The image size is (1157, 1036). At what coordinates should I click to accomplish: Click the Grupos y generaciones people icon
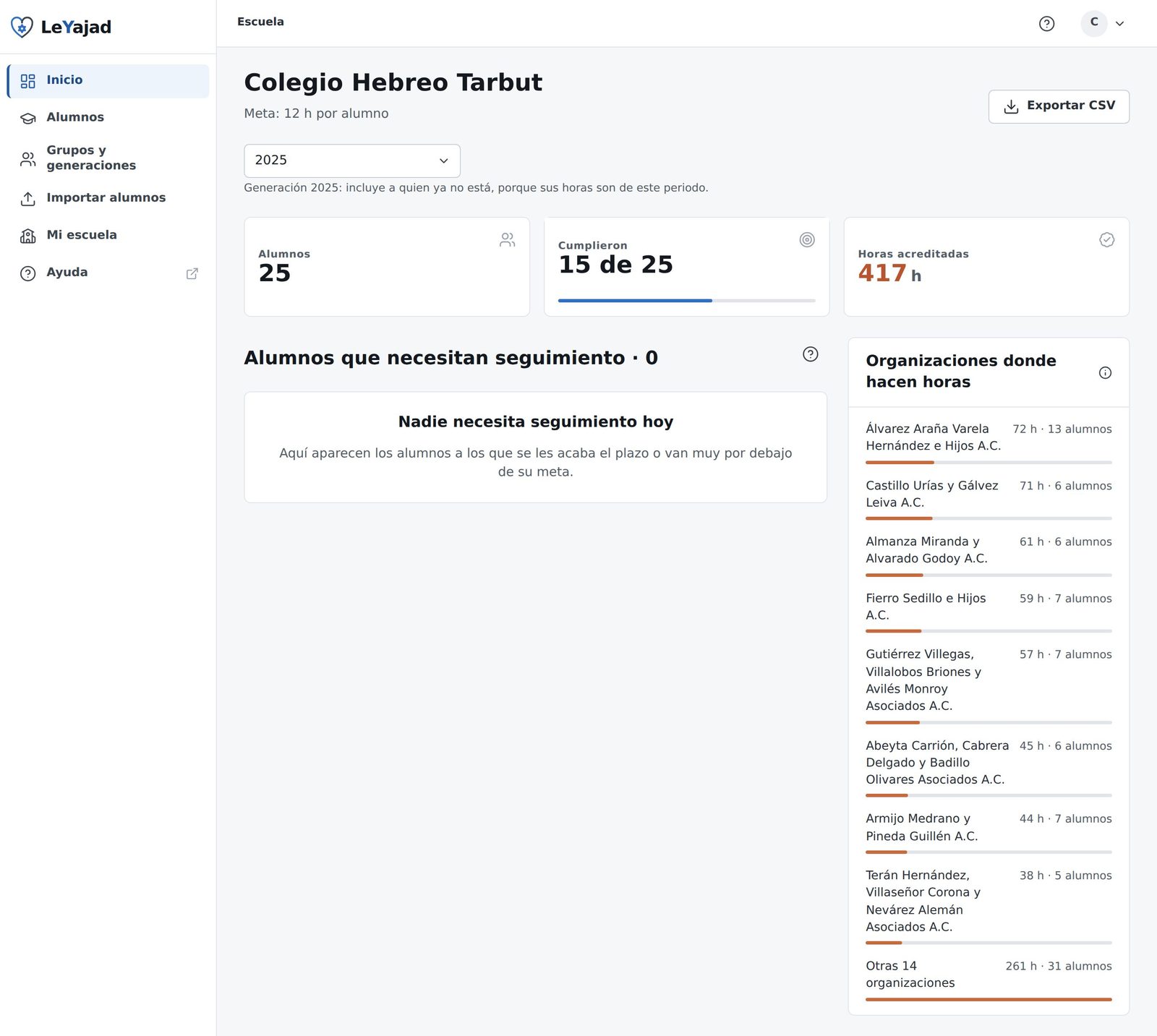click(x=28, y=159)
